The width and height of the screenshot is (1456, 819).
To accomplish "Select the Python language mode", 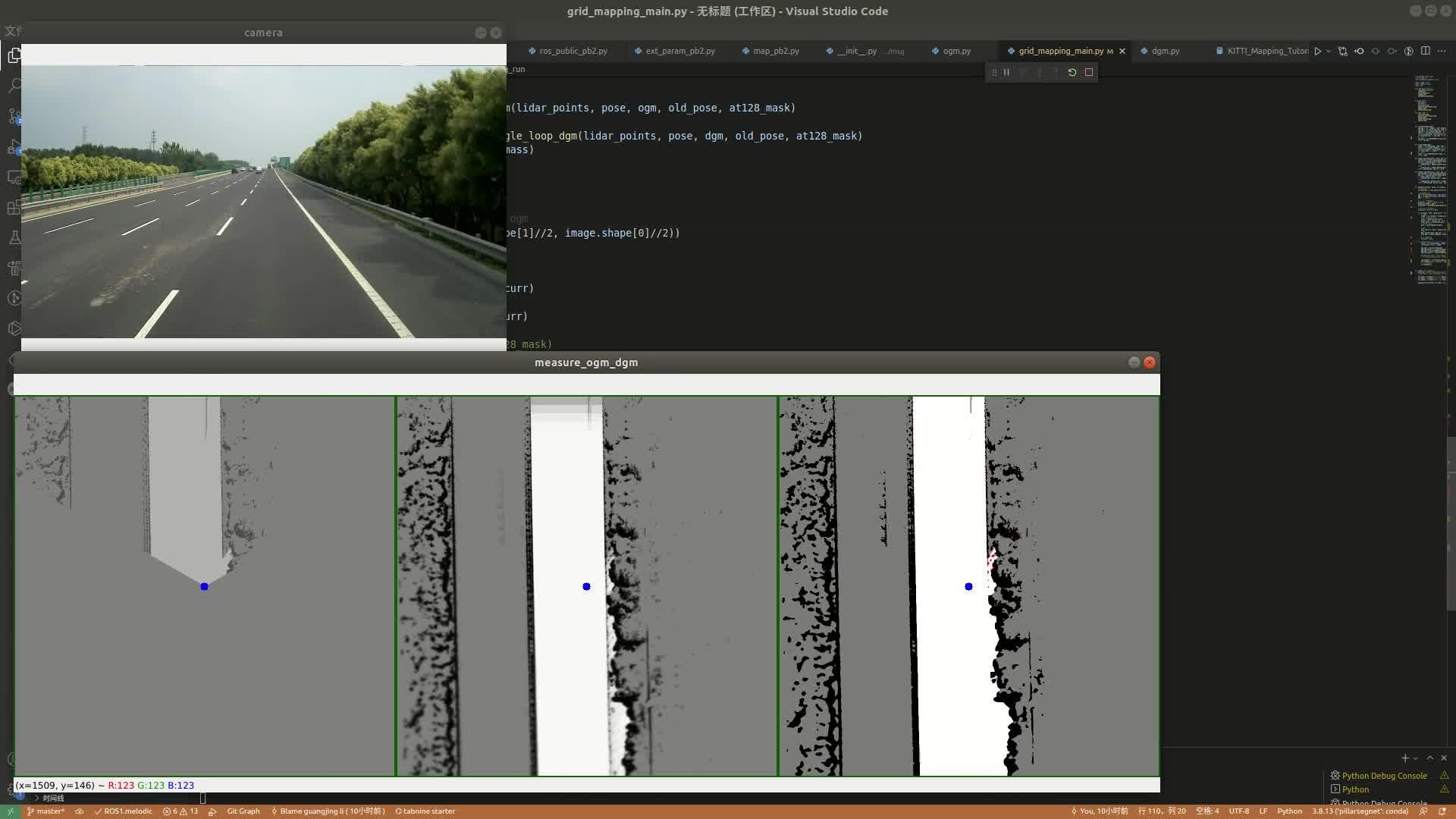I will 1289,811.
